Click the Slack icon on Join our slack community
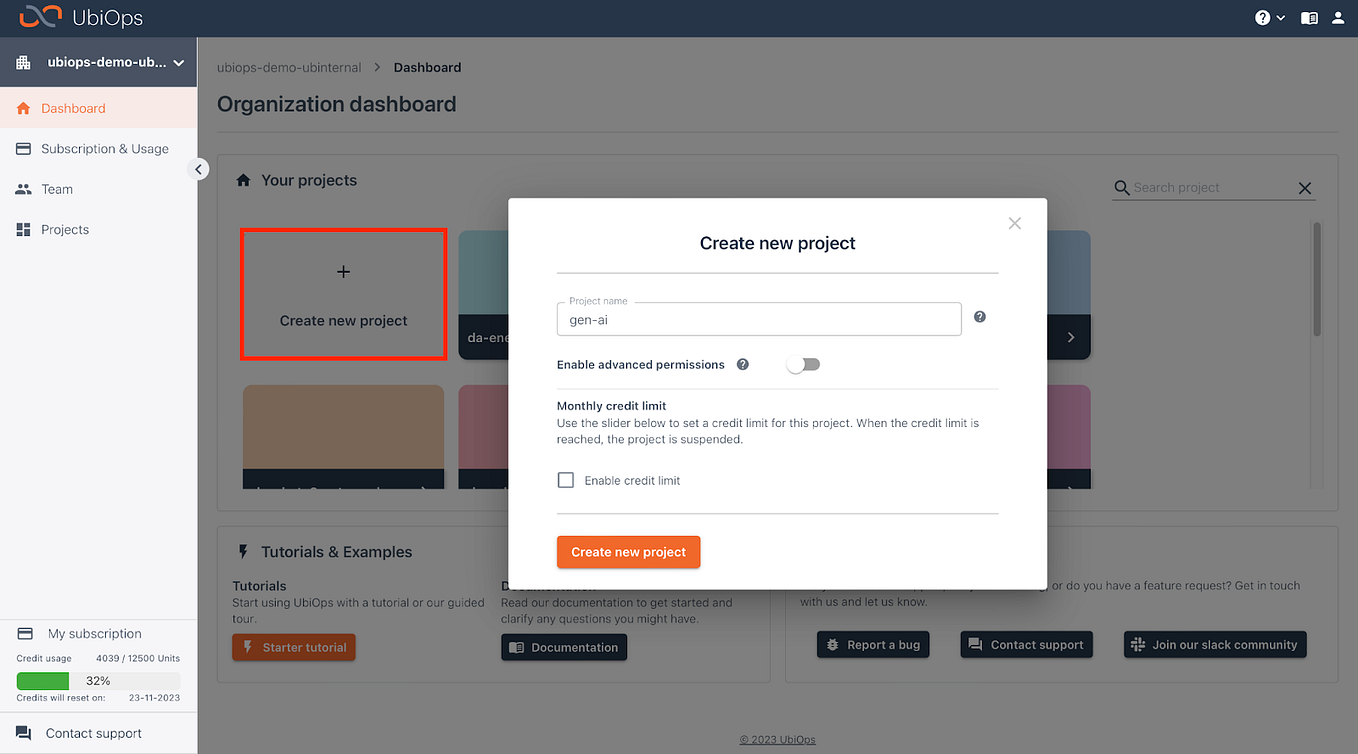The image size is (1358, 754). pos(1135,644)
